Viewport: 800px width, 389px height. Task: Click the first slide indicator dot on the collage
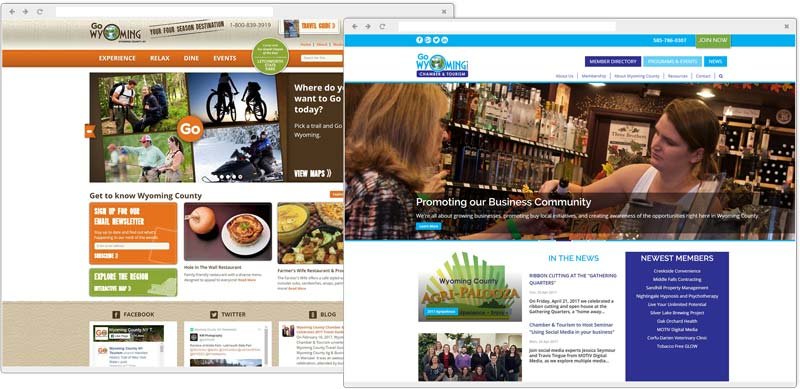point(222,177)
